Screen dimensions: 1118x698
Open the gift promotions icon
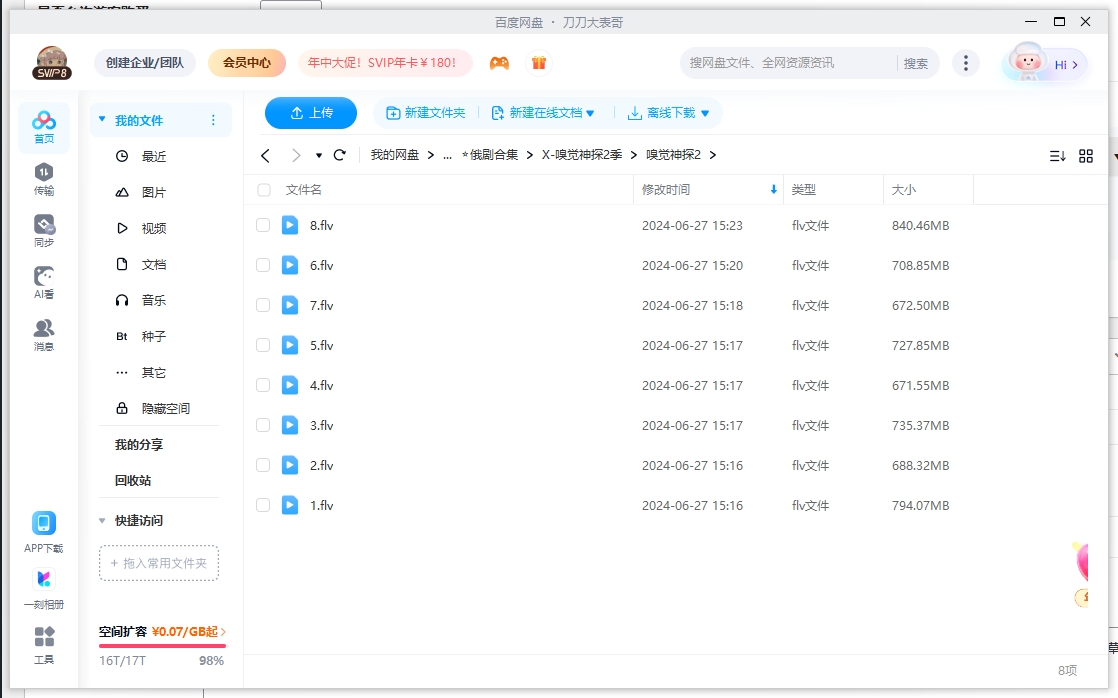pos(539,62)
